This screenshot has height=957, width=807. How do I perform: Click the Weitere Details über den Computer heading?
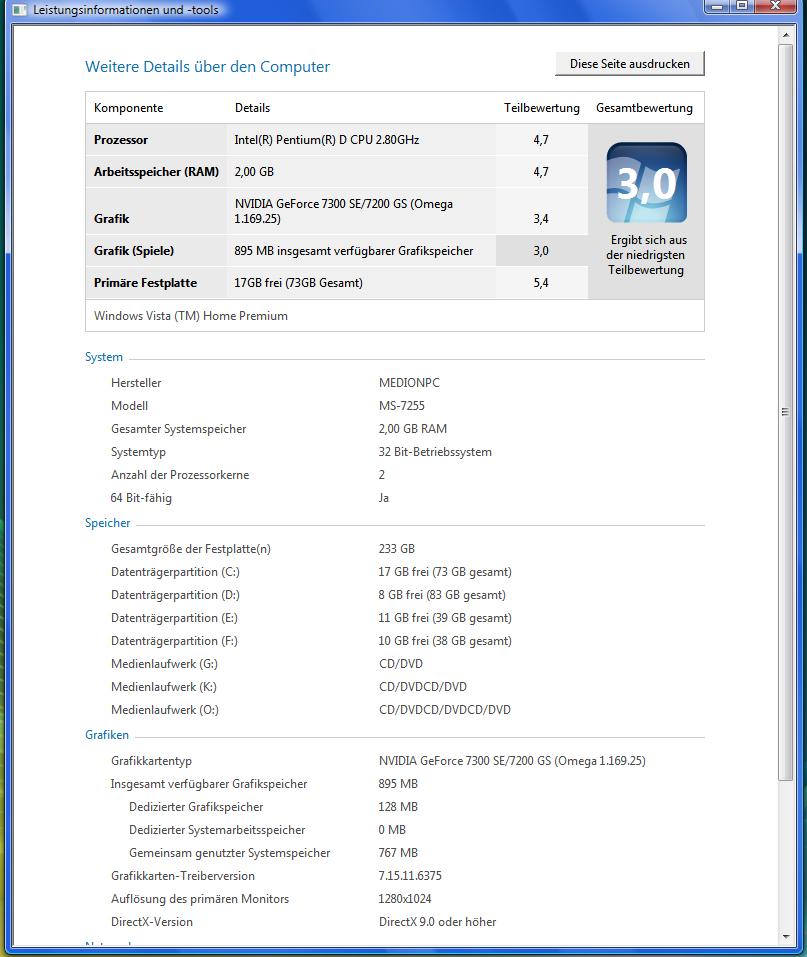(208, 67)
